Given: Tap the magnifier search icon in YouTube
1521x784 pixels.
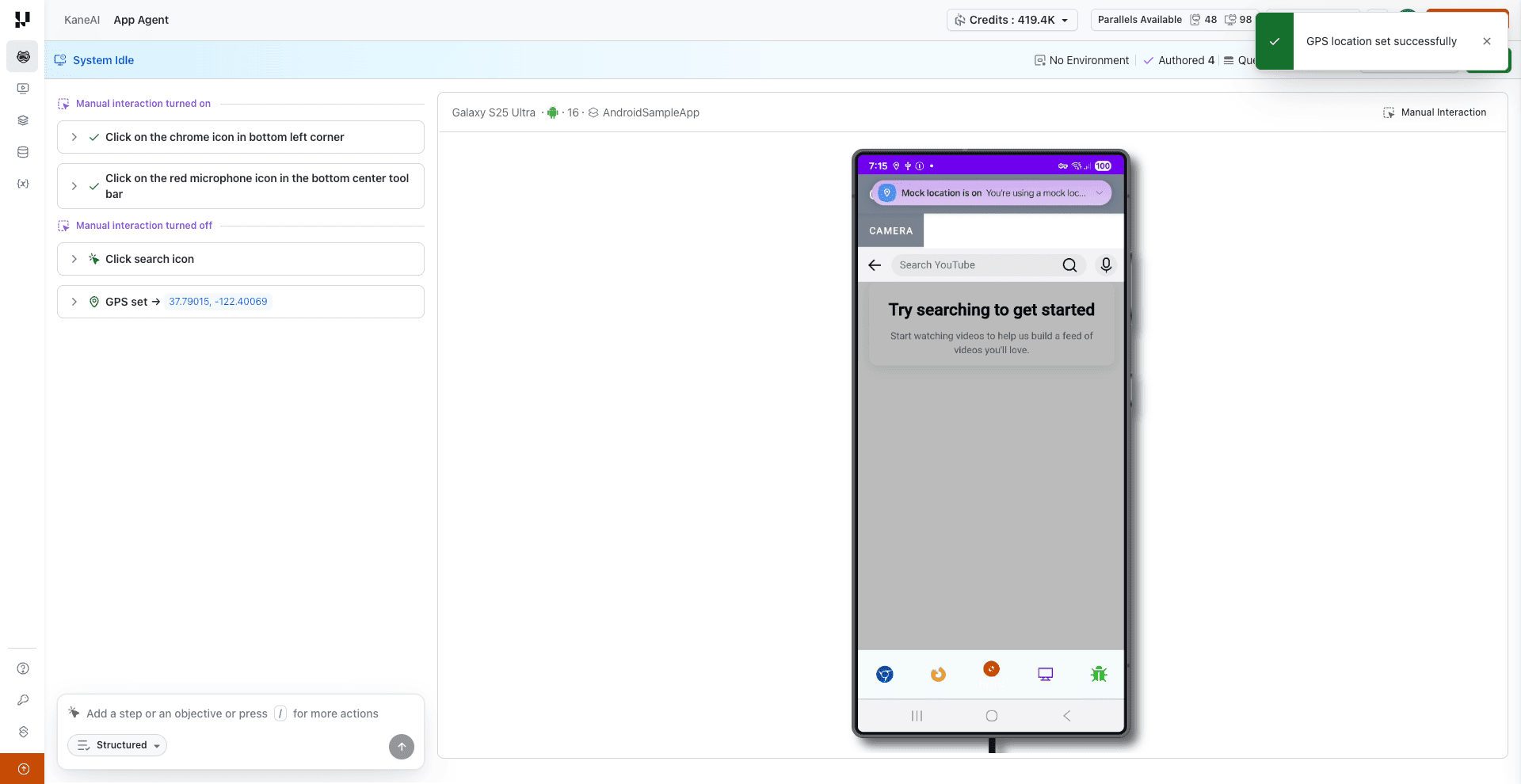Looking at the screenshot, I should 1069,265.
